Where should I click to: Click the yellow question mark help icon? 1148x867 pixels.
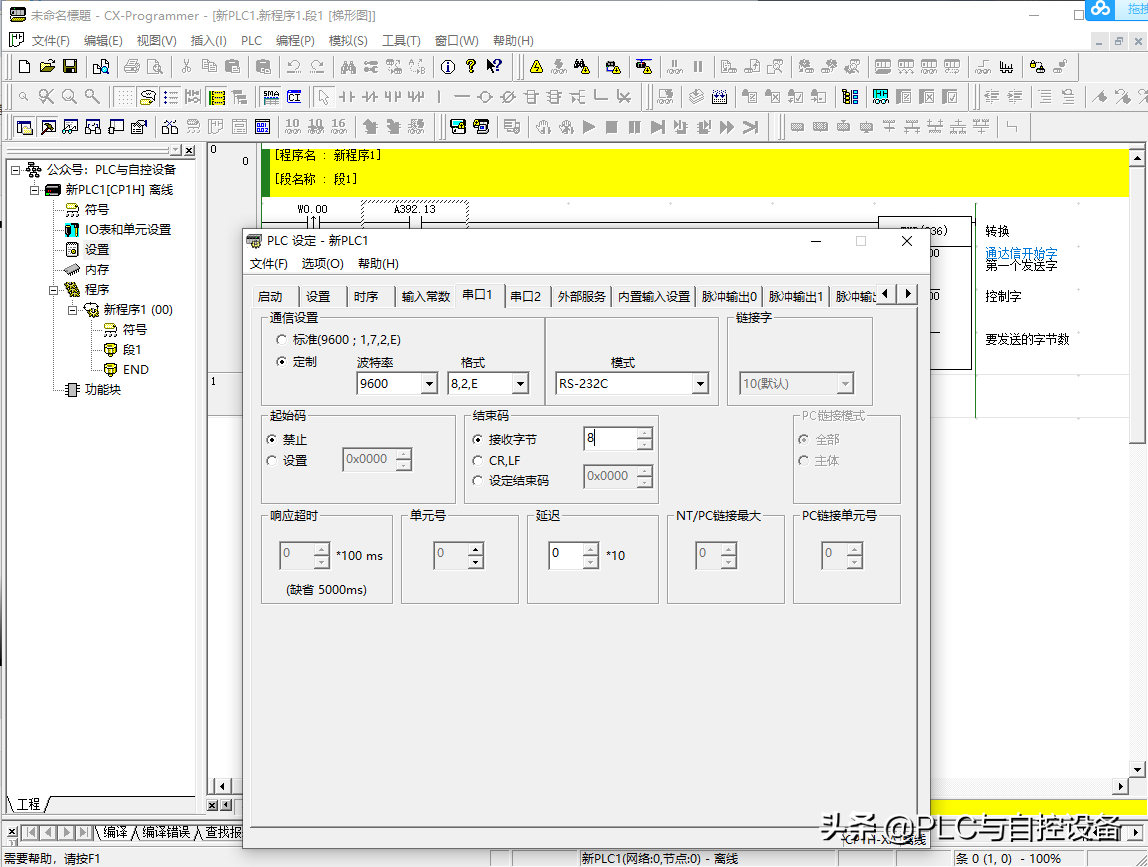[x=471, y=67]
